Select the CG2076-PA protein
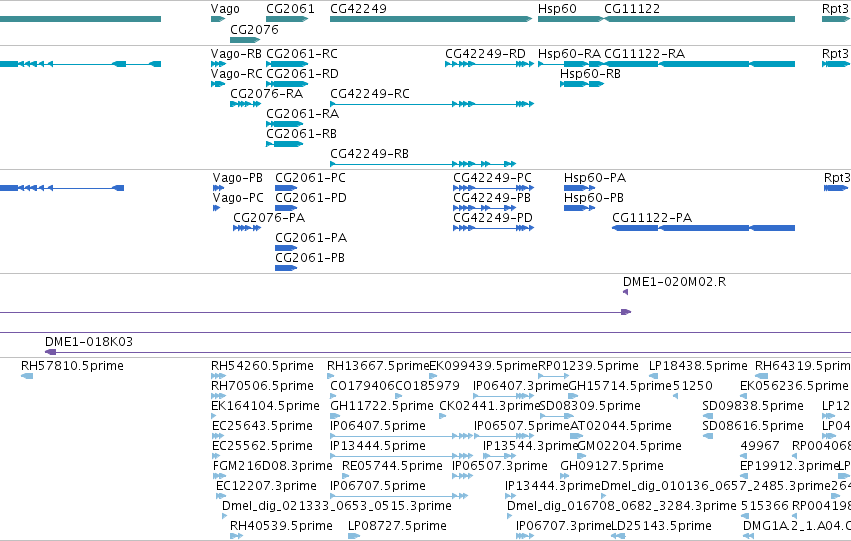This screenshot has height=541, width=851. [247, 228]
